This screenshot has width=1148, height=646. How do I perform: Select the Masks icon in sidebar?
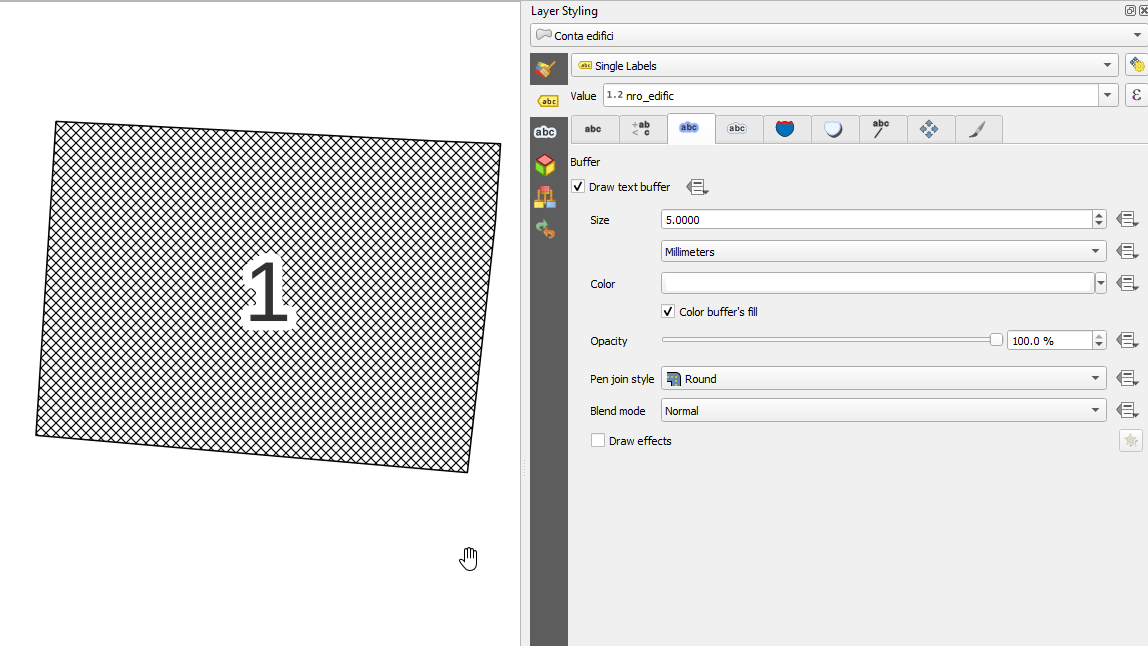[x=545, y=132]
